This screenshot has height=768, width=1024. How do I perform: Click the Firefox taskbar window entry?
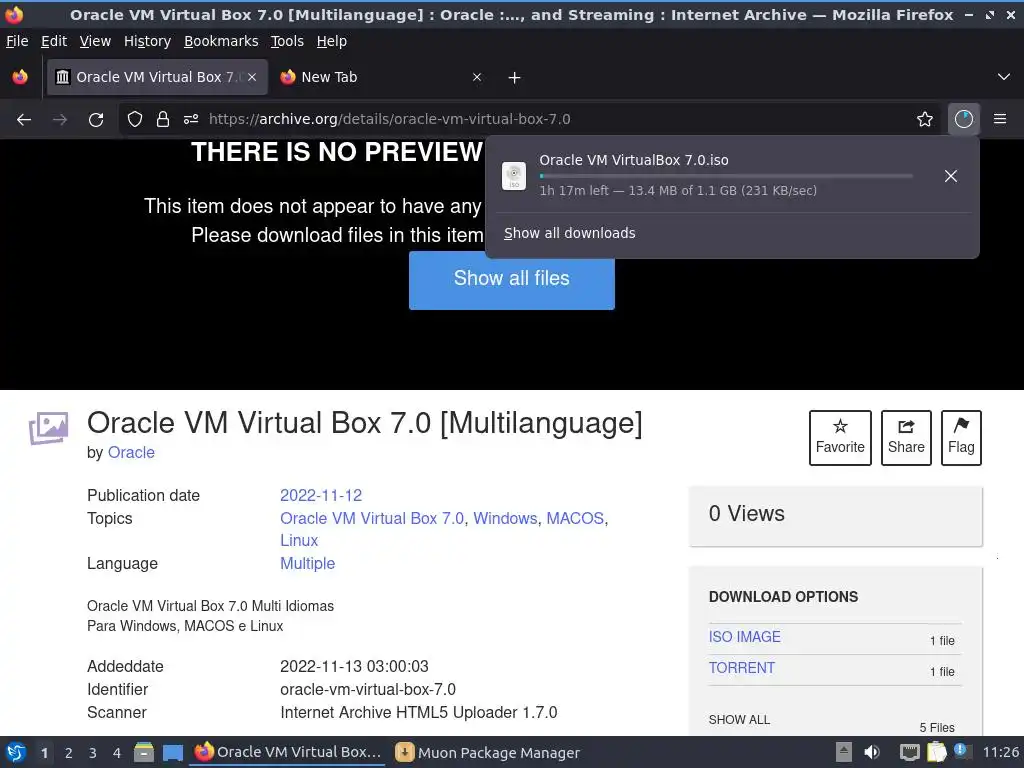288,752
